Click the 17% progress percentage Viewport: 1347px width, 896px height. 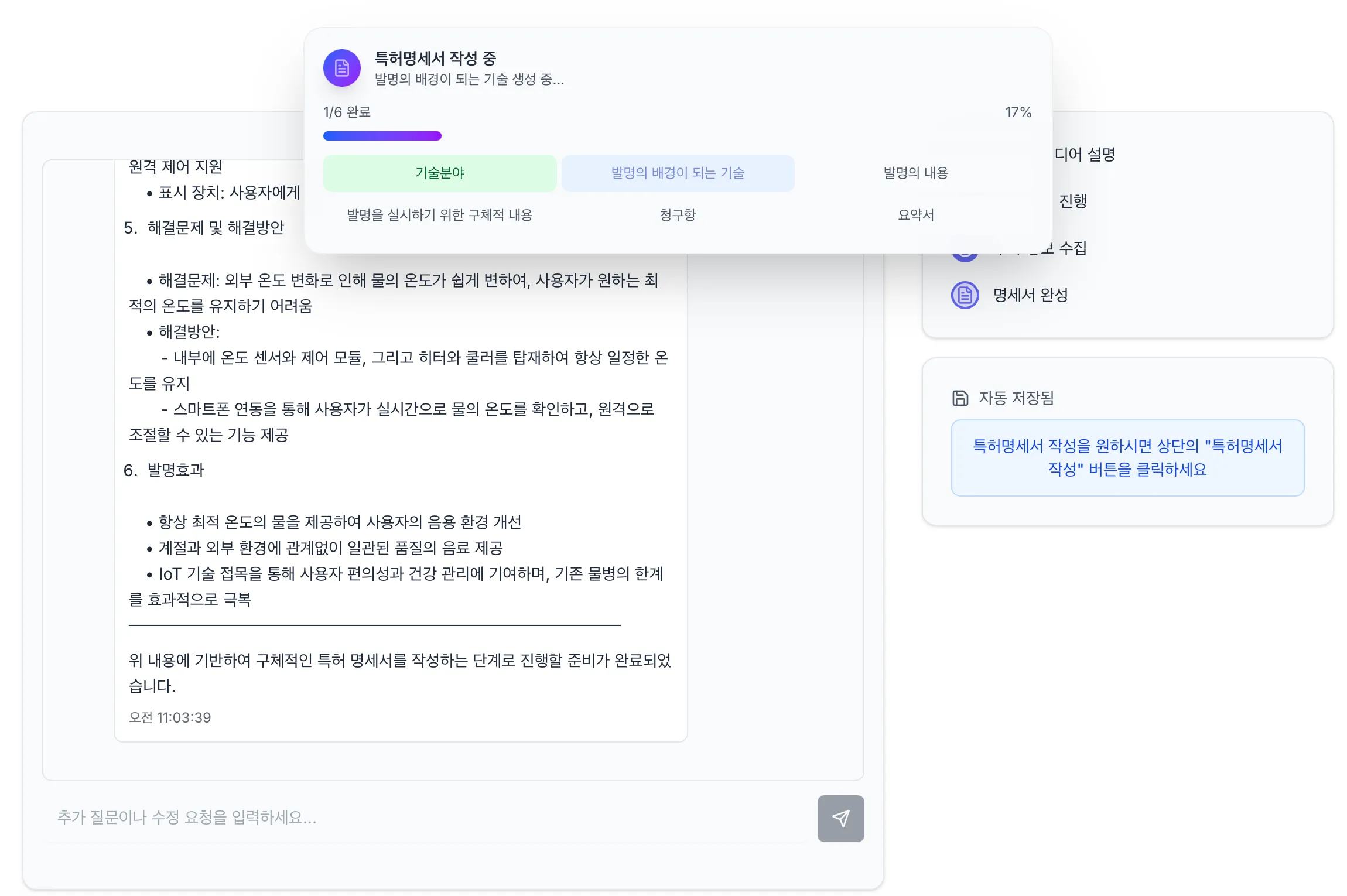[x=1018, y=112]
